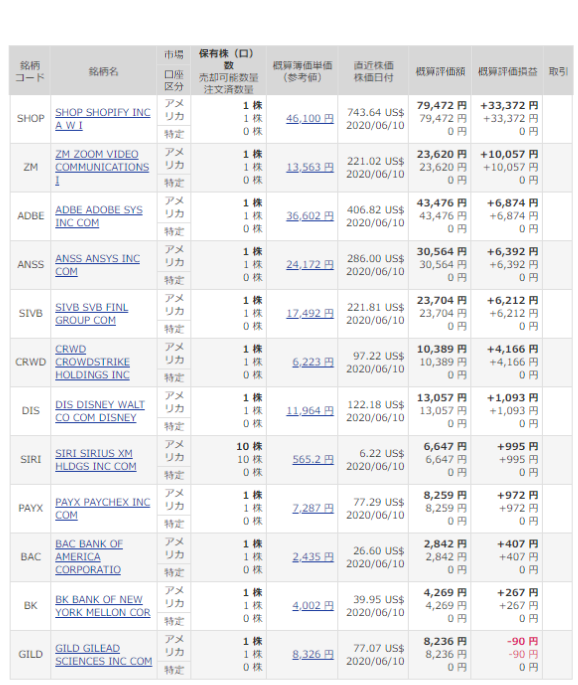Click the 221.81 US$ stock price
This screenshot has width=578, height=685.
point(376,308)
